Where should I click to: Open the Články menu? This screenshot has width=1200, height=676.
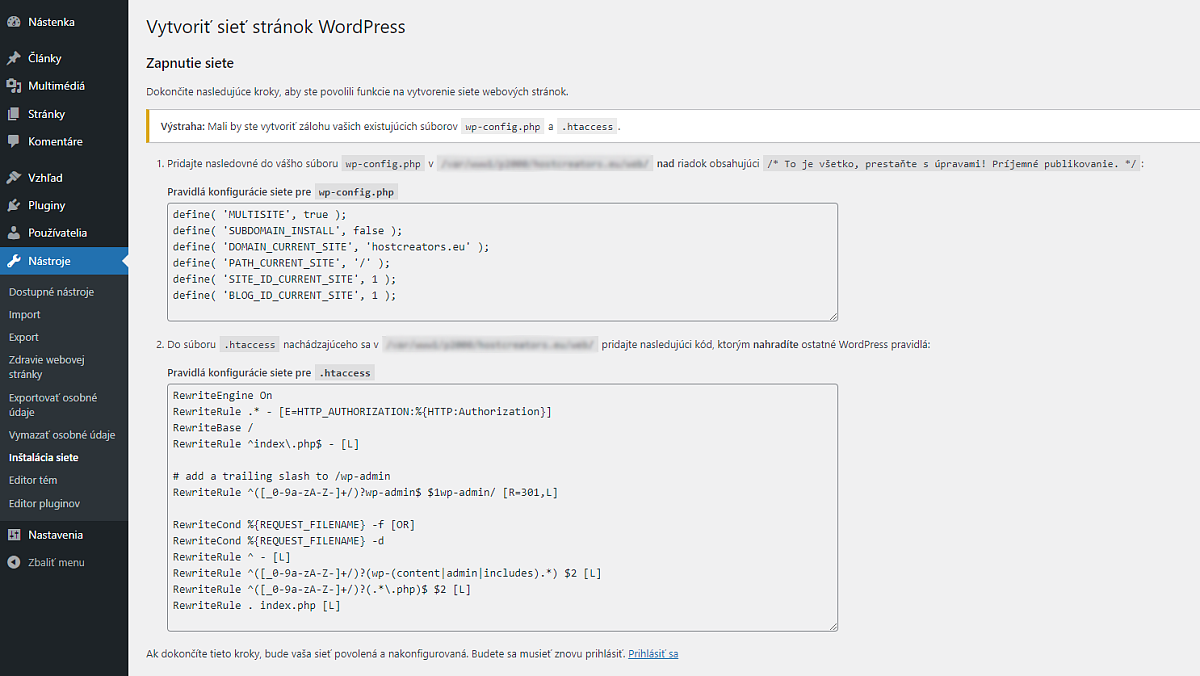click(x=64, y=58)
